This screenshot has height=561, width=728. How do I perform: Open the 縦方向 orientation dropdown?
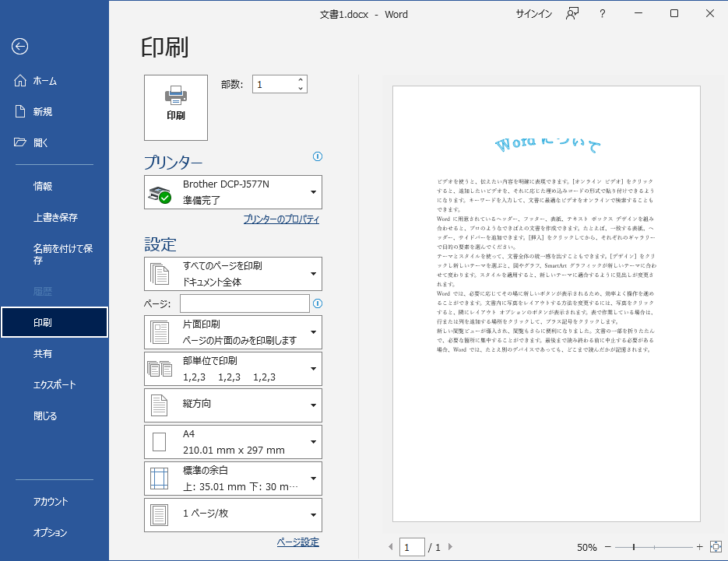233,405
